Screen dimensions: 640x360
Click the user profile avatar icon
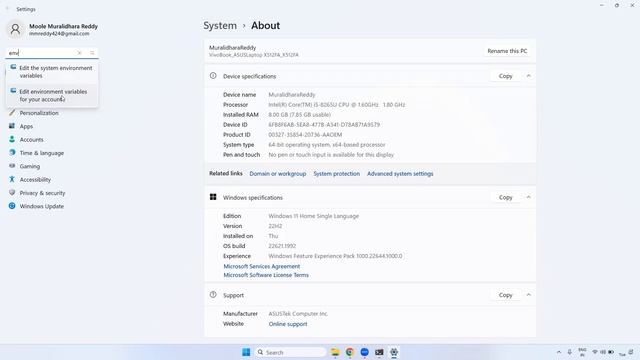point(16,29)
